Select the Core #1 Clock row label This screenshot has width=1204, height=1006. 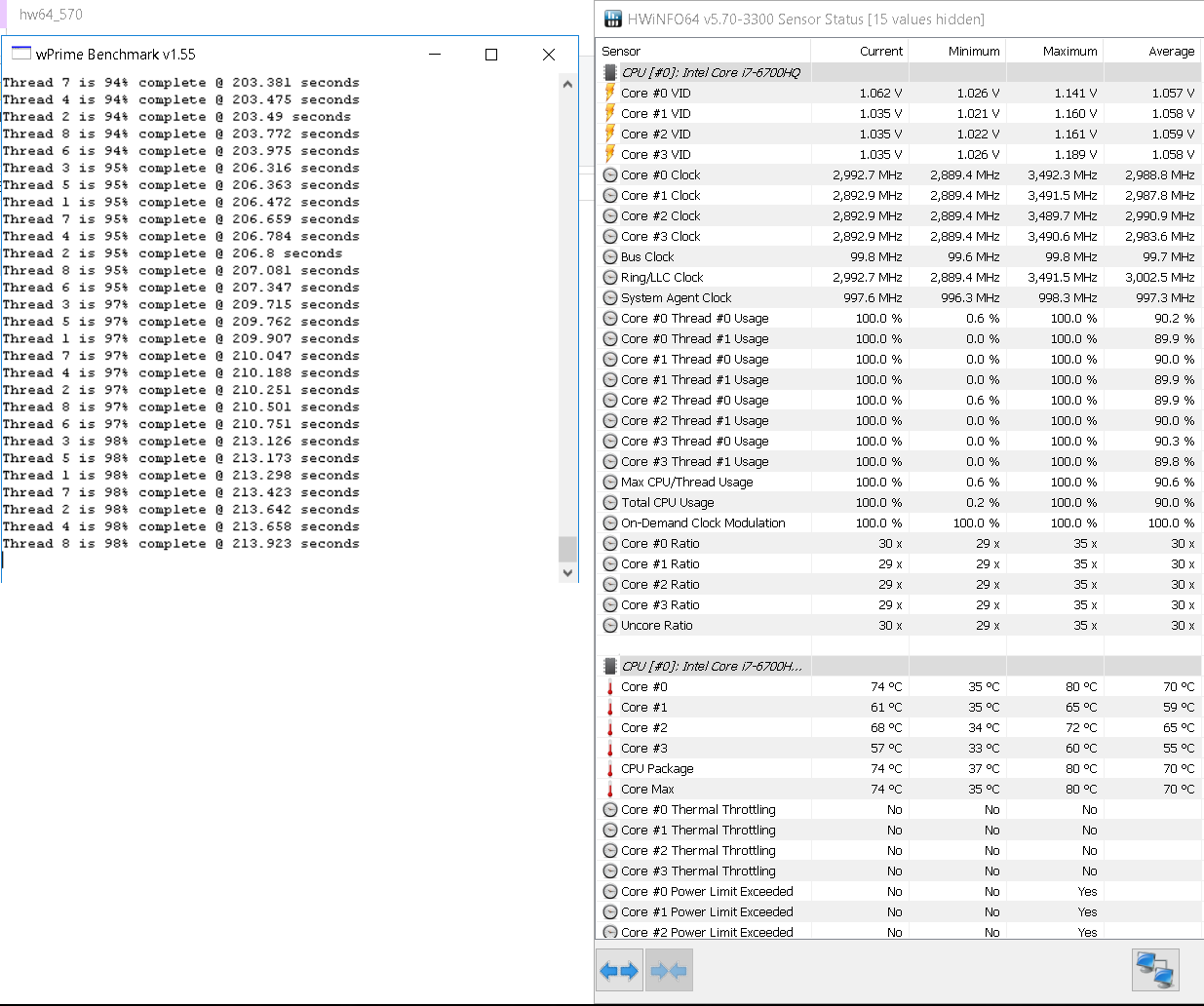[x=661, y=195]
